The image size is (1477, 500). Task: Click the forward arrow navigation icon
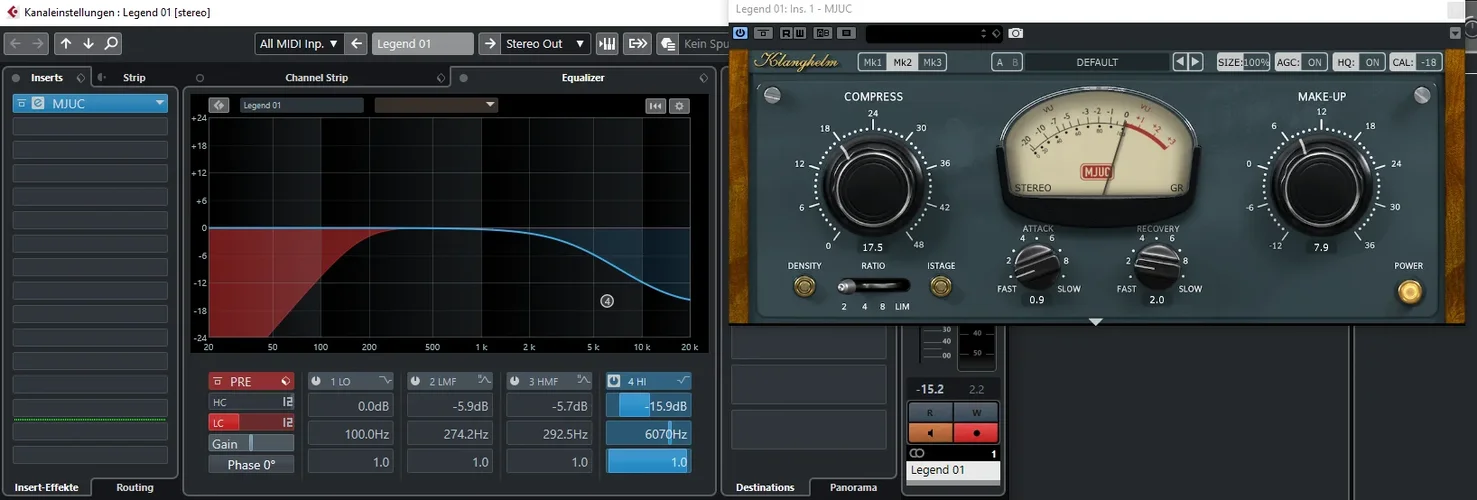click(x=38, y=44)
